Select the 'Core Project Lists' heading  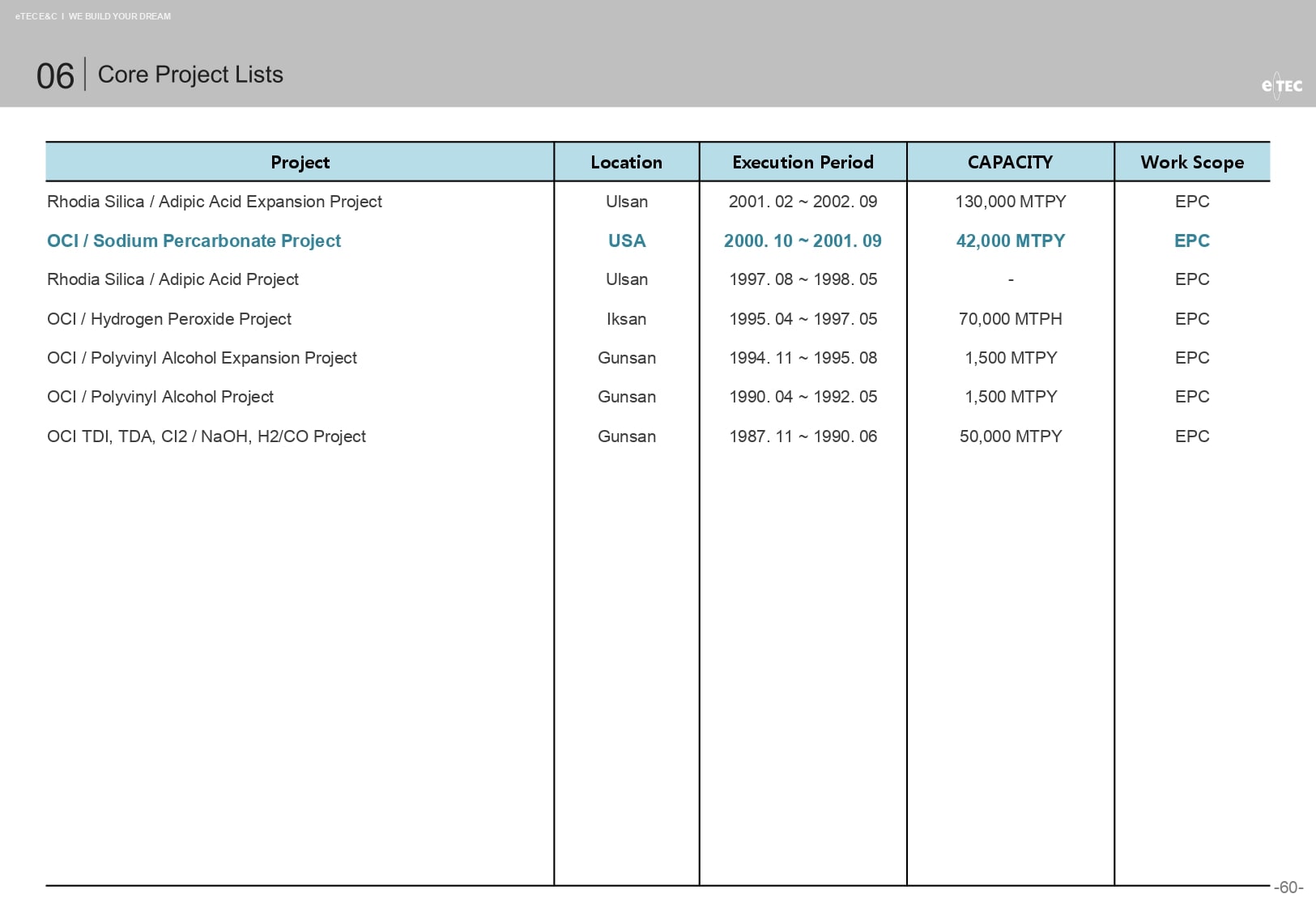(190, 74)
